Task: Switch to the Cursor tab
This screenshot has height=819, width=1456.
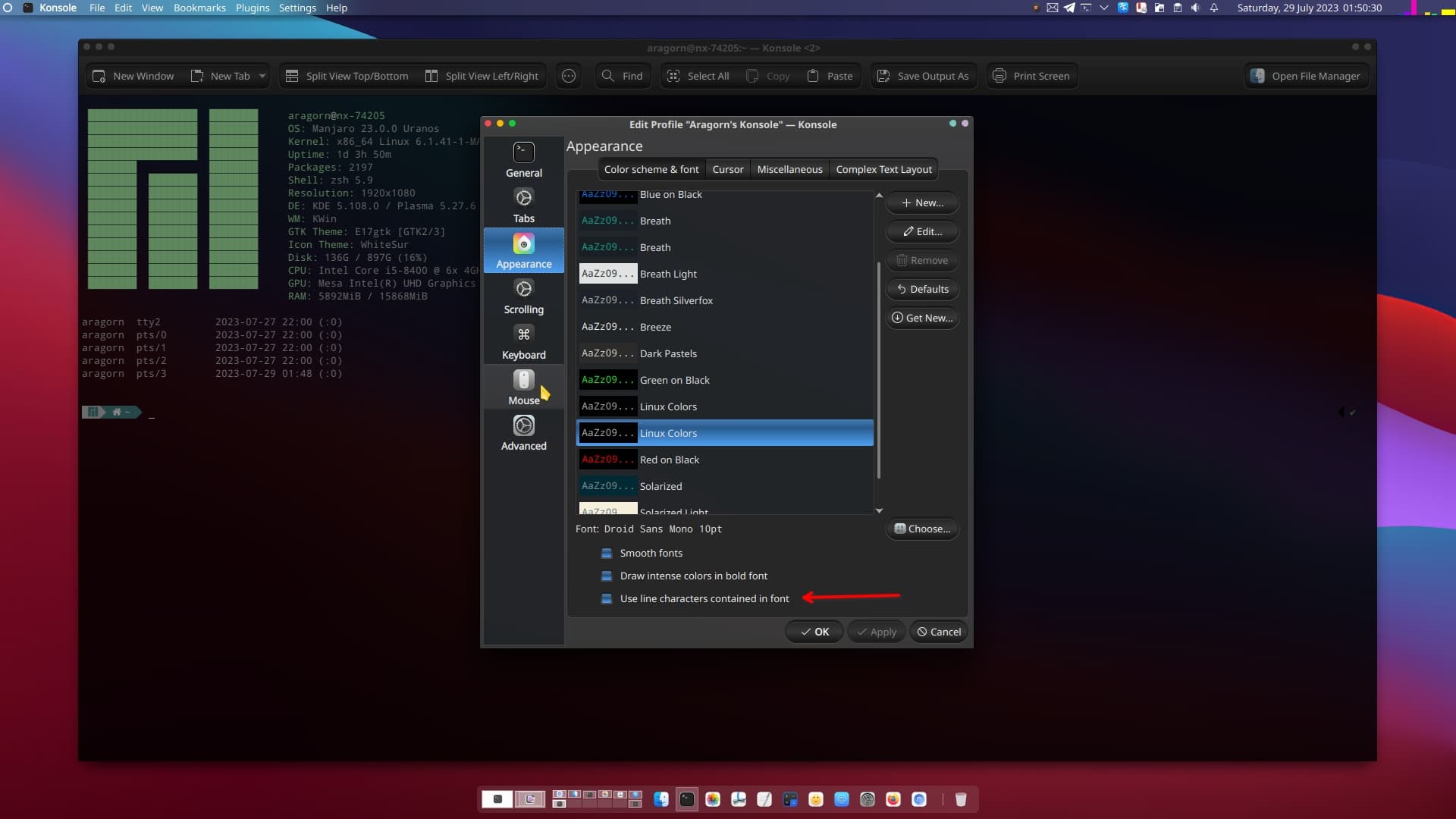Action: (728, 169)
